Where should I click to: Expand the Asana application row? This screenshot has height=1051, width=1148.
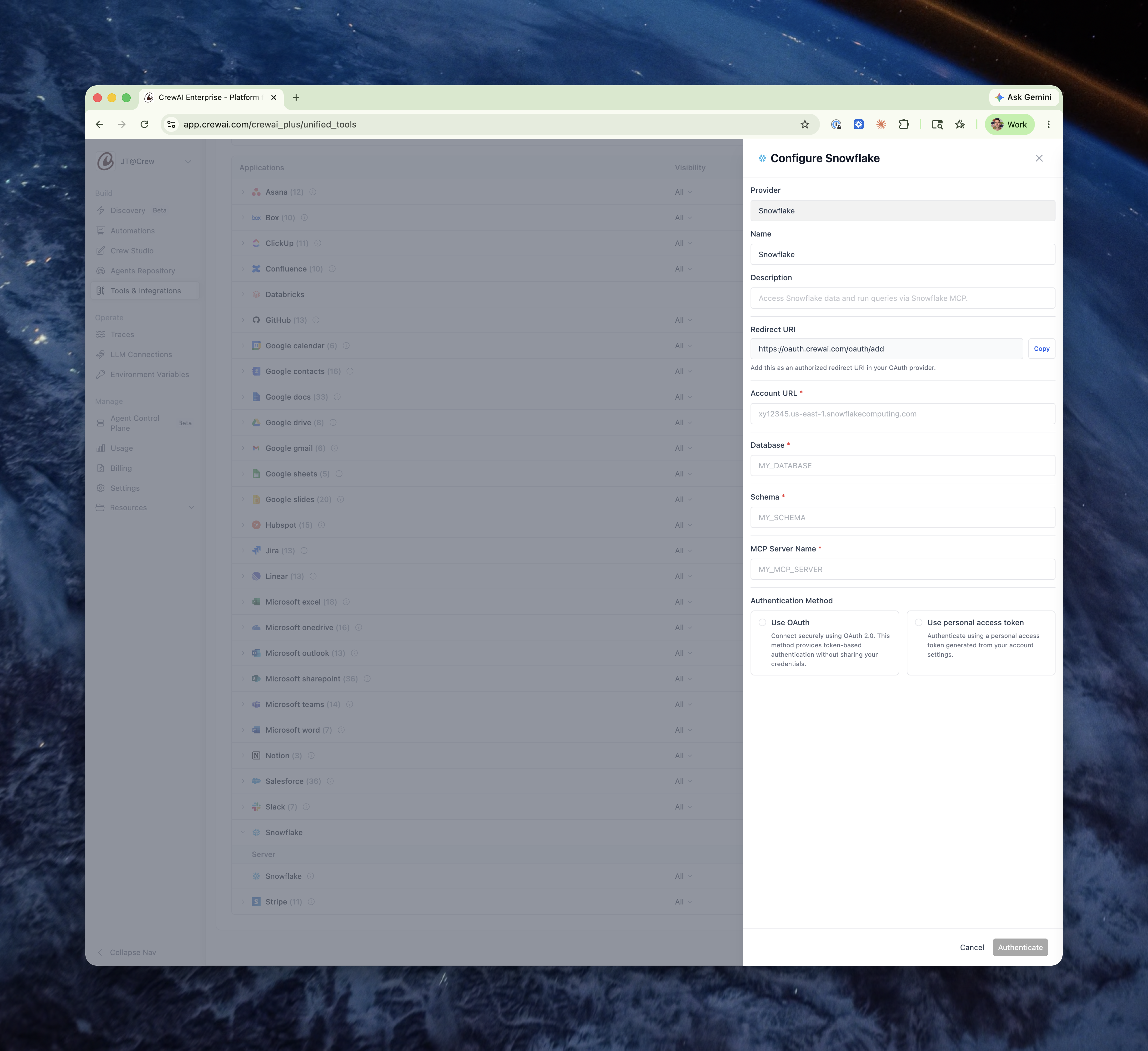point(243,192)
